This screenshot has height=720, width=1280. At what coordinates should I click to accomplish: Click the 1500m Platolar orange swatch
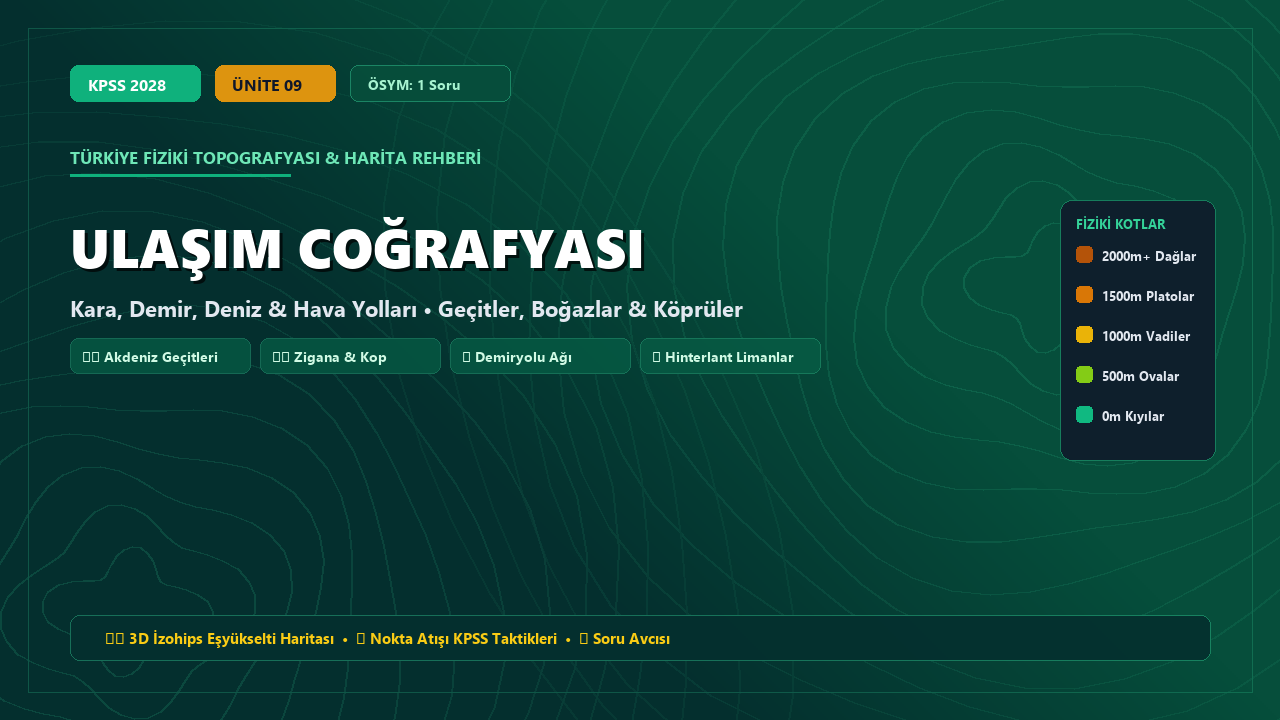tap(1084, 295)
